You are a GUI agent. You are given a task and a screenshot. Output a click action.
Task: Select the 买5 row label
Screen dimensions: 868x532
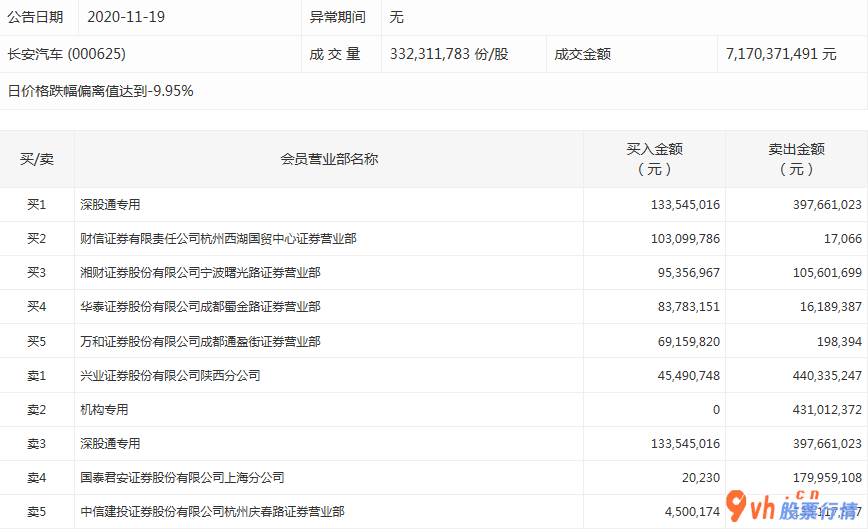[x=37, y=342]
